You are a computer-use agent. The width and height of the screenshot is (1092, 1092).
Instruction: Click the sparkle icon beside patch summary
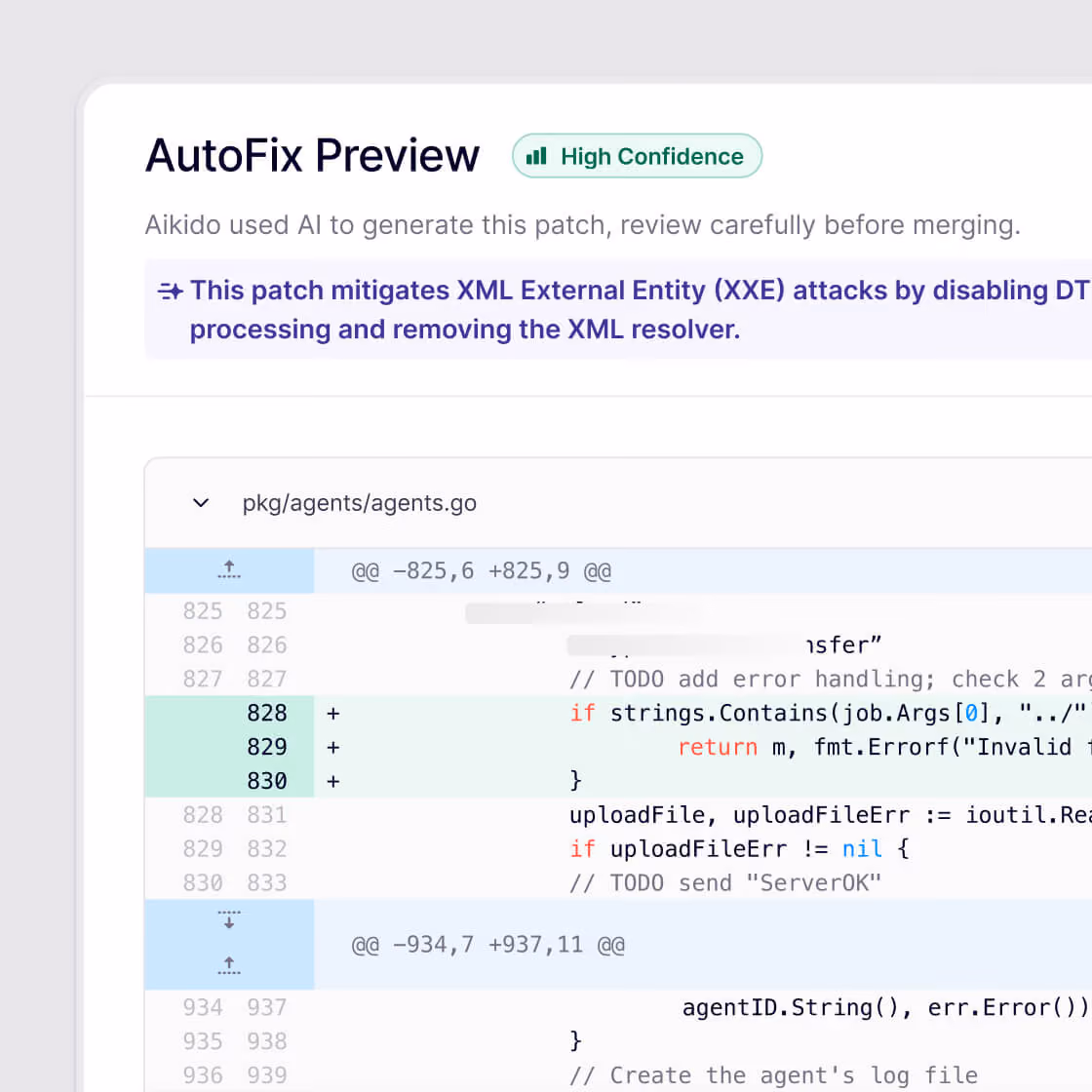[x=170, y=292]
